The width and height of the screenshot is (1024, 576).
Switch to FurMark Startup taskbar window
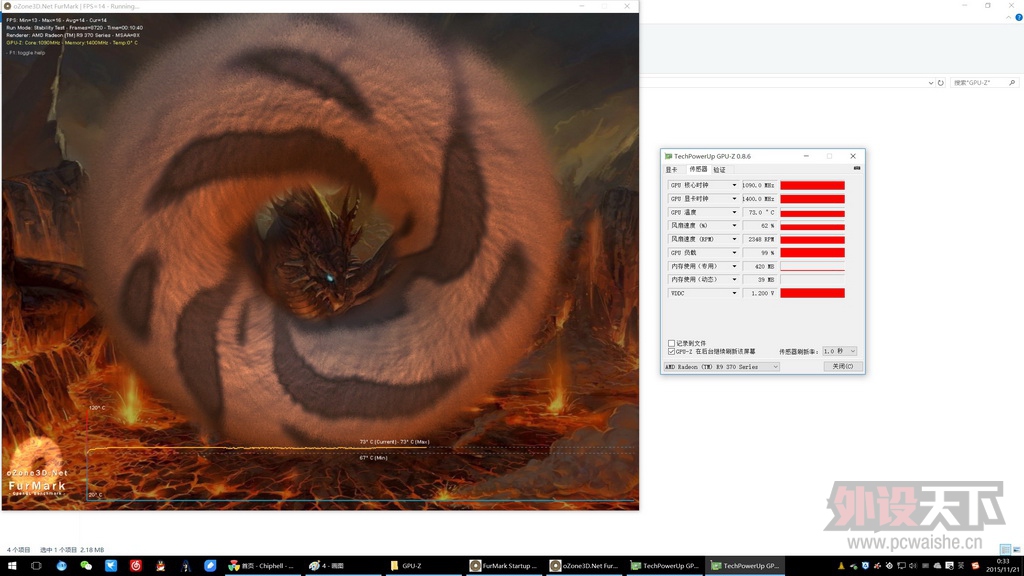503,566
